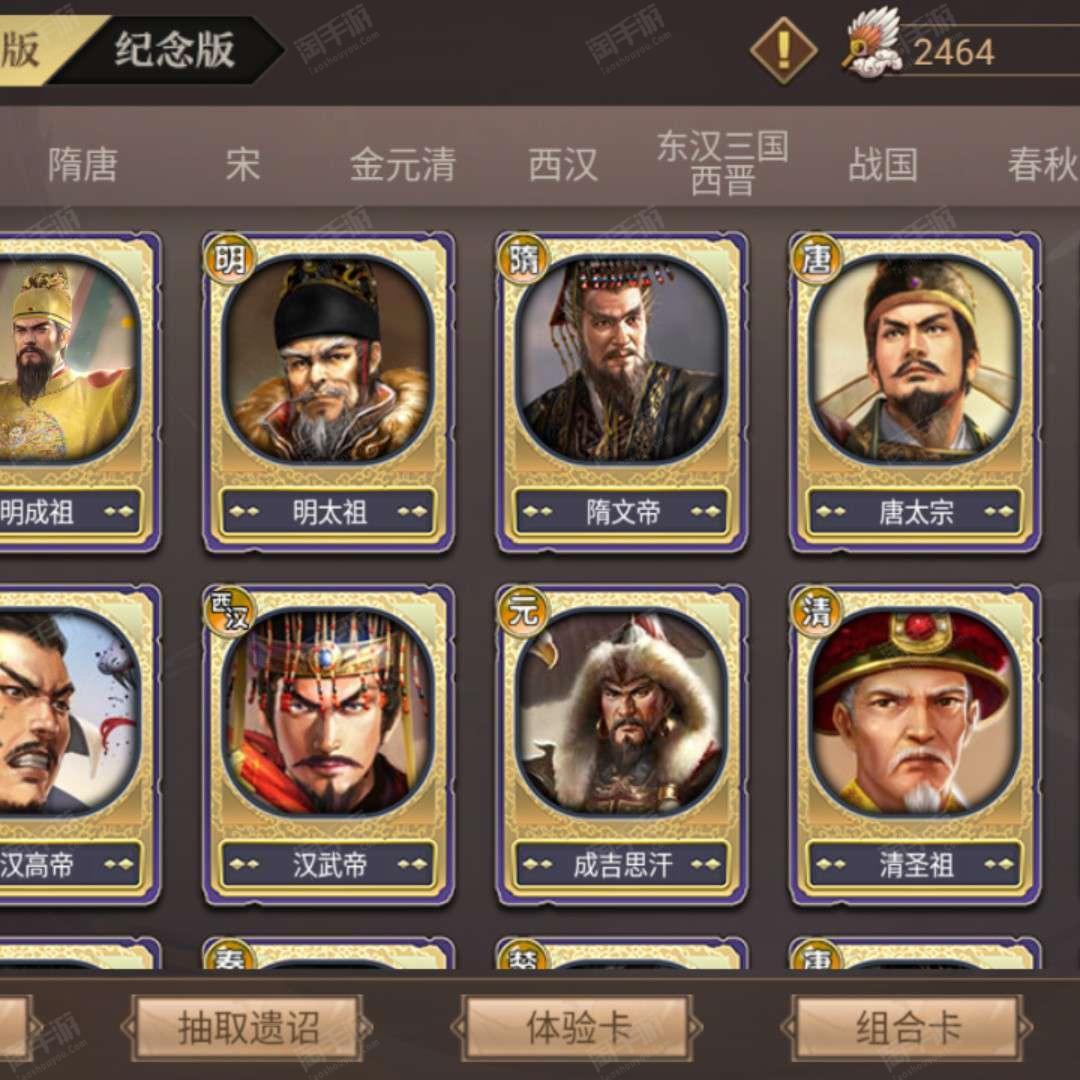Tap the exclamation info diamond icon
1080x1080 pixels.
pyautogui.click(x=783, y=50)
